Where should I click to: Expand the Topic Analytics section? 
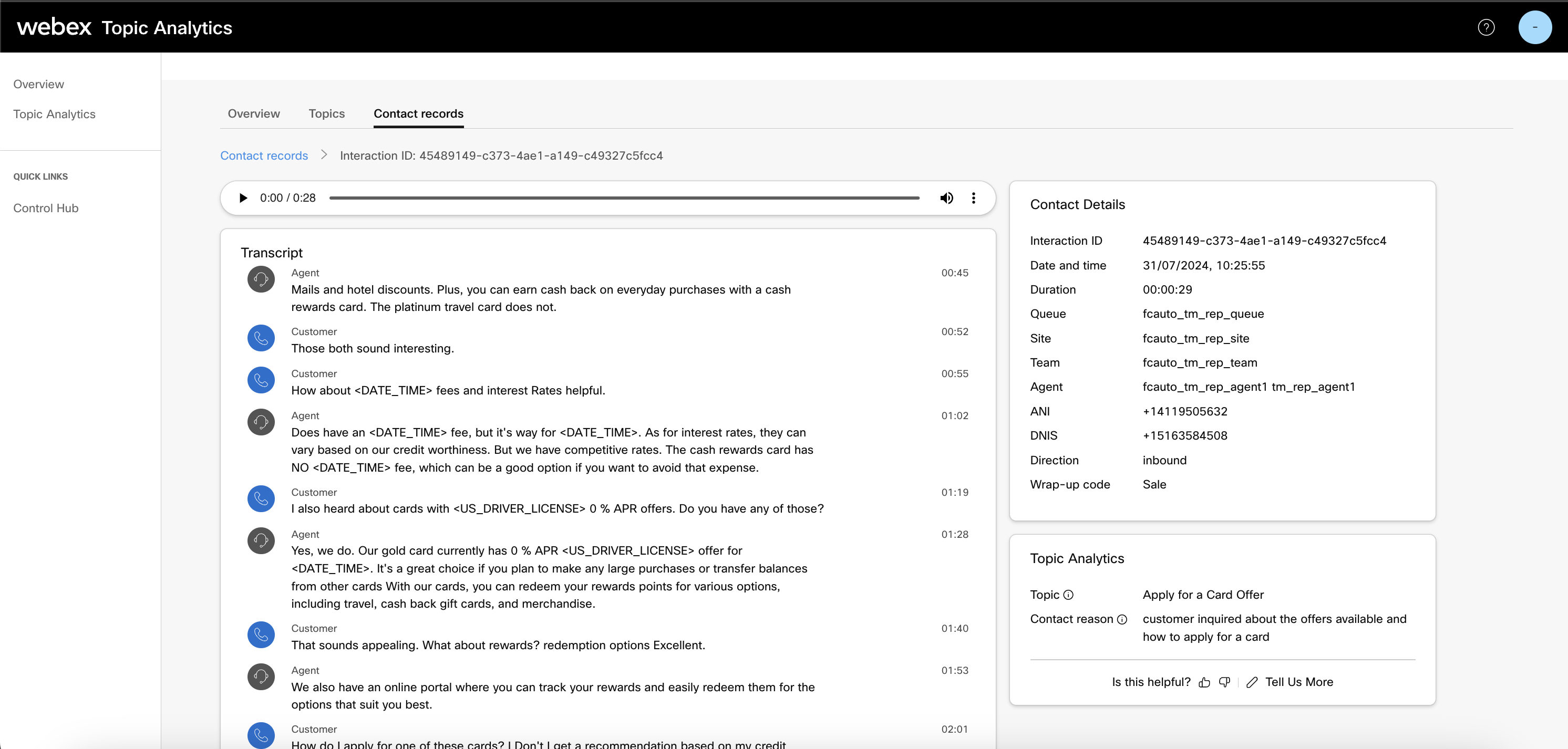(1079, 558)
